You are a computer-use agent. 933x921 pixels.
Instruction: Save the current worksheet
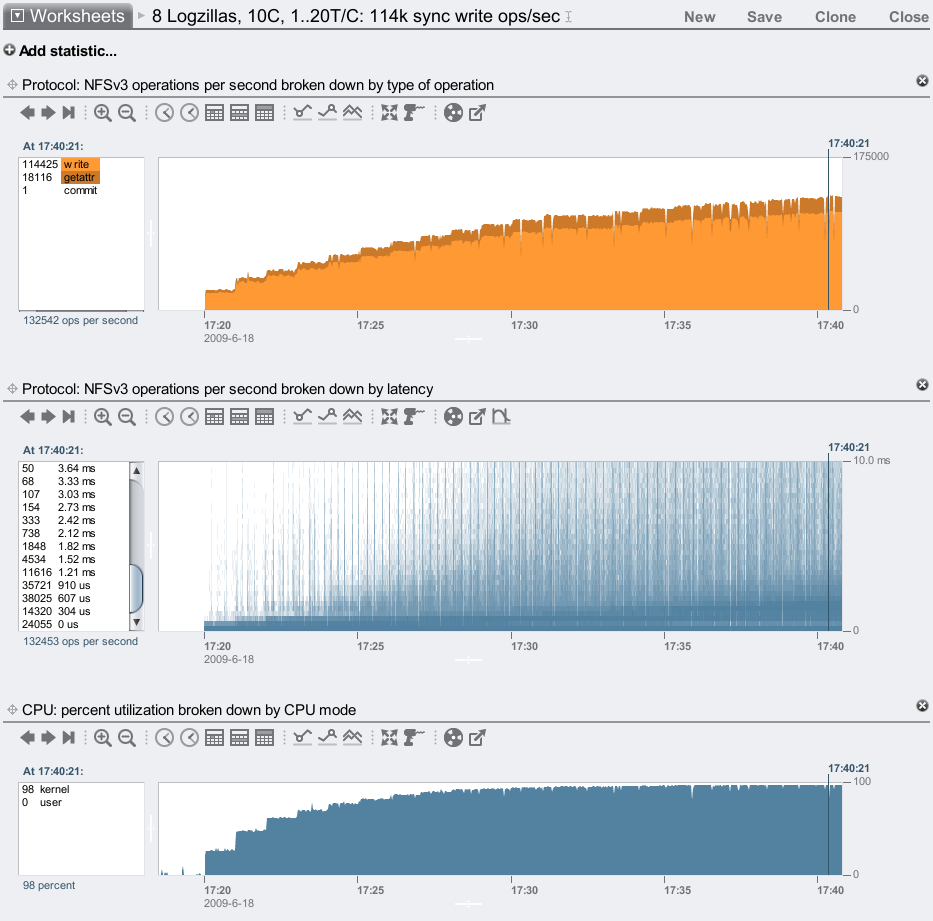click(764, 17)
